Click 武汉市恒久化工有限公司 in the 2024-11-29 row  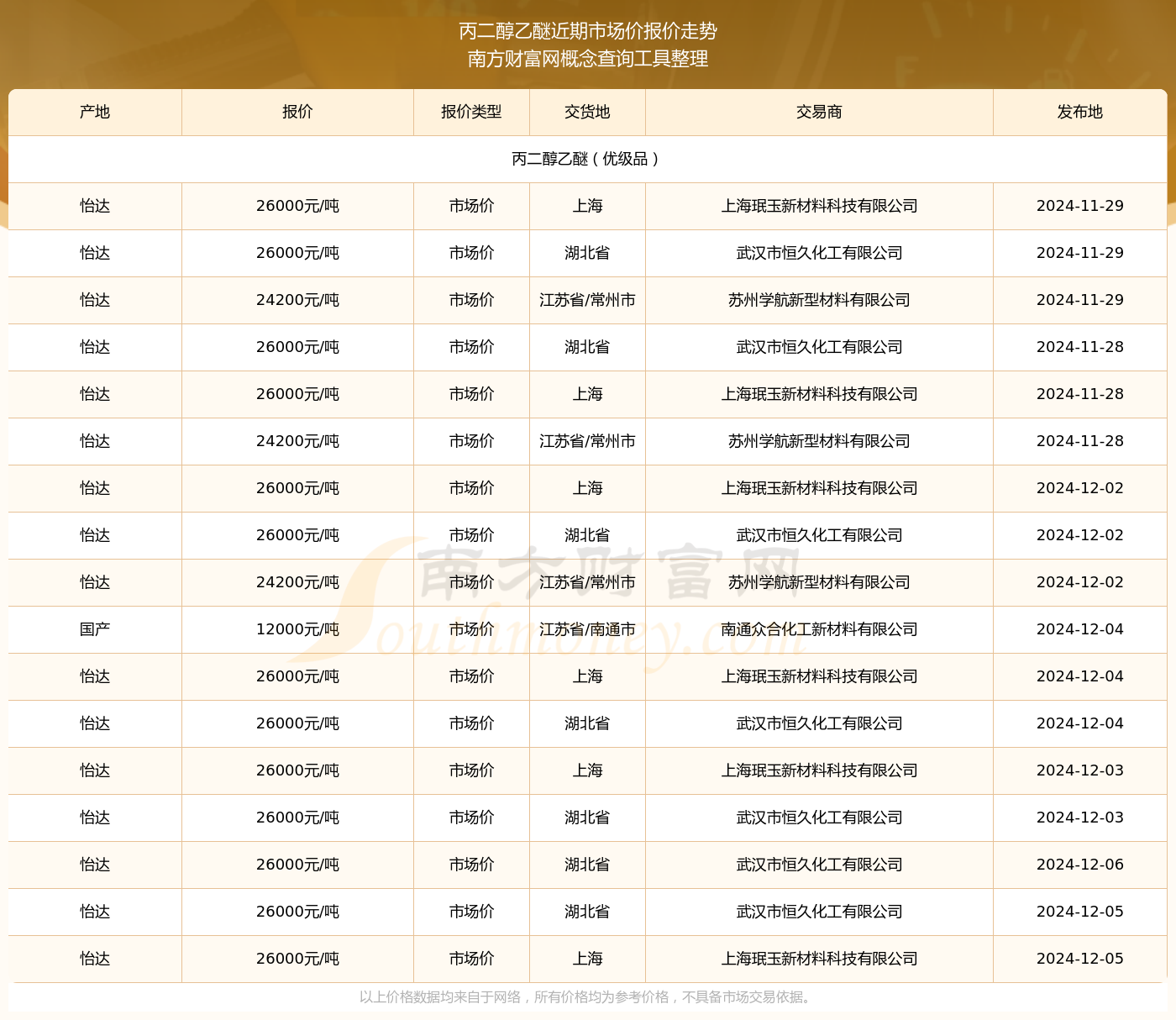pos(819,253)
